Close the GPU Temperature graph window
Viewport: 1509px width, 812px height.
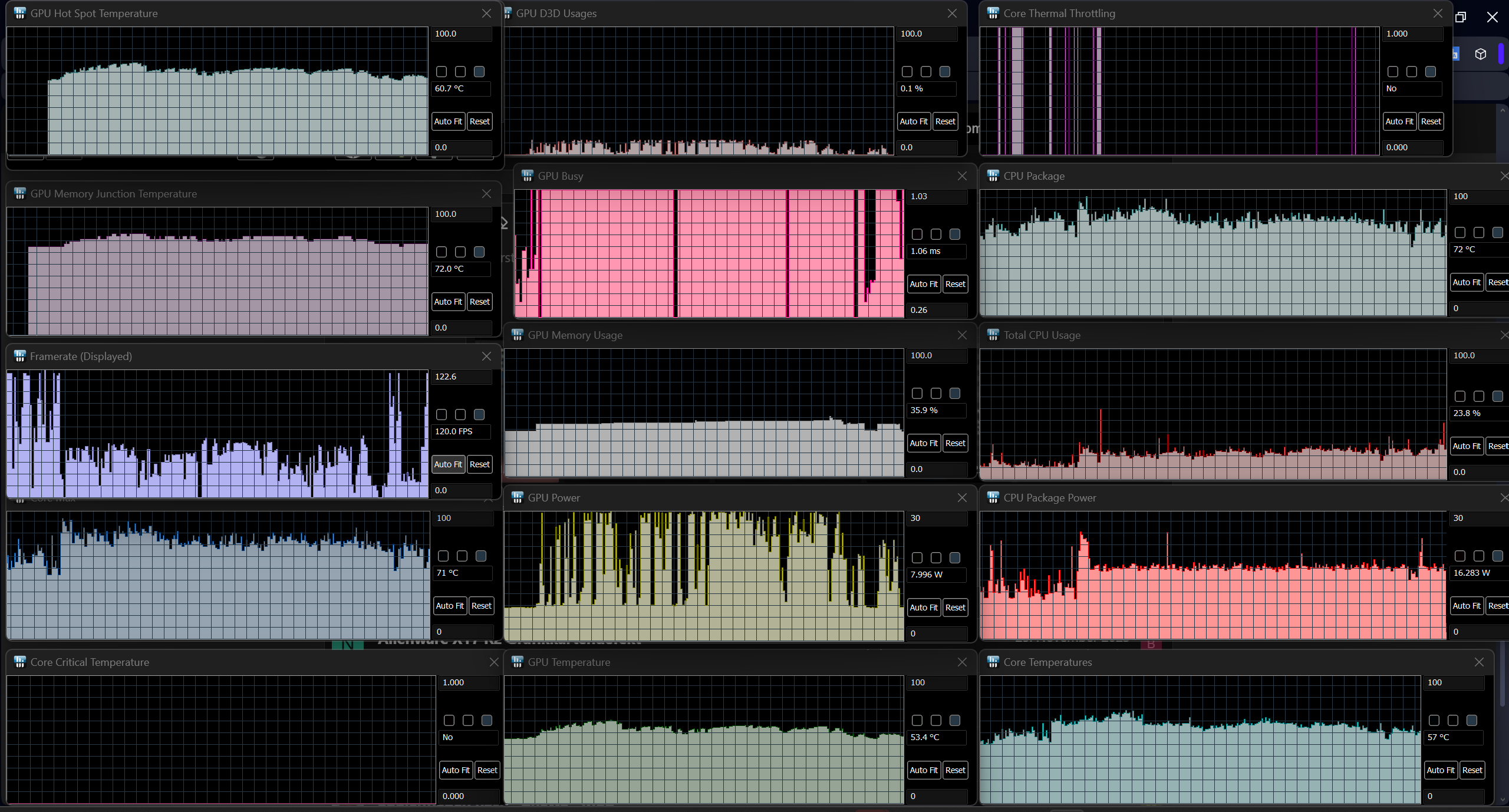coord(962,662)
